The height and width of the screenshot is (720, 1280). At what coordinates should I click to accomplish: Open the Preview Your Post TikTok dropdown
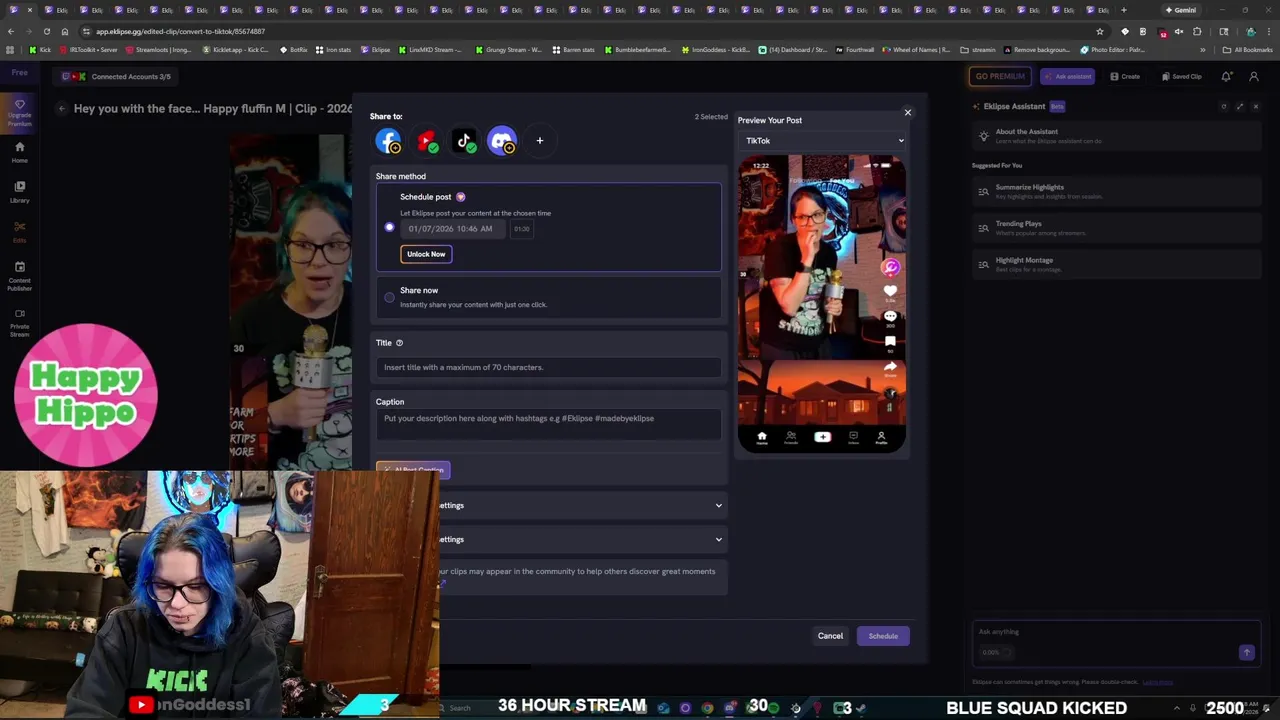click(823, 141)
